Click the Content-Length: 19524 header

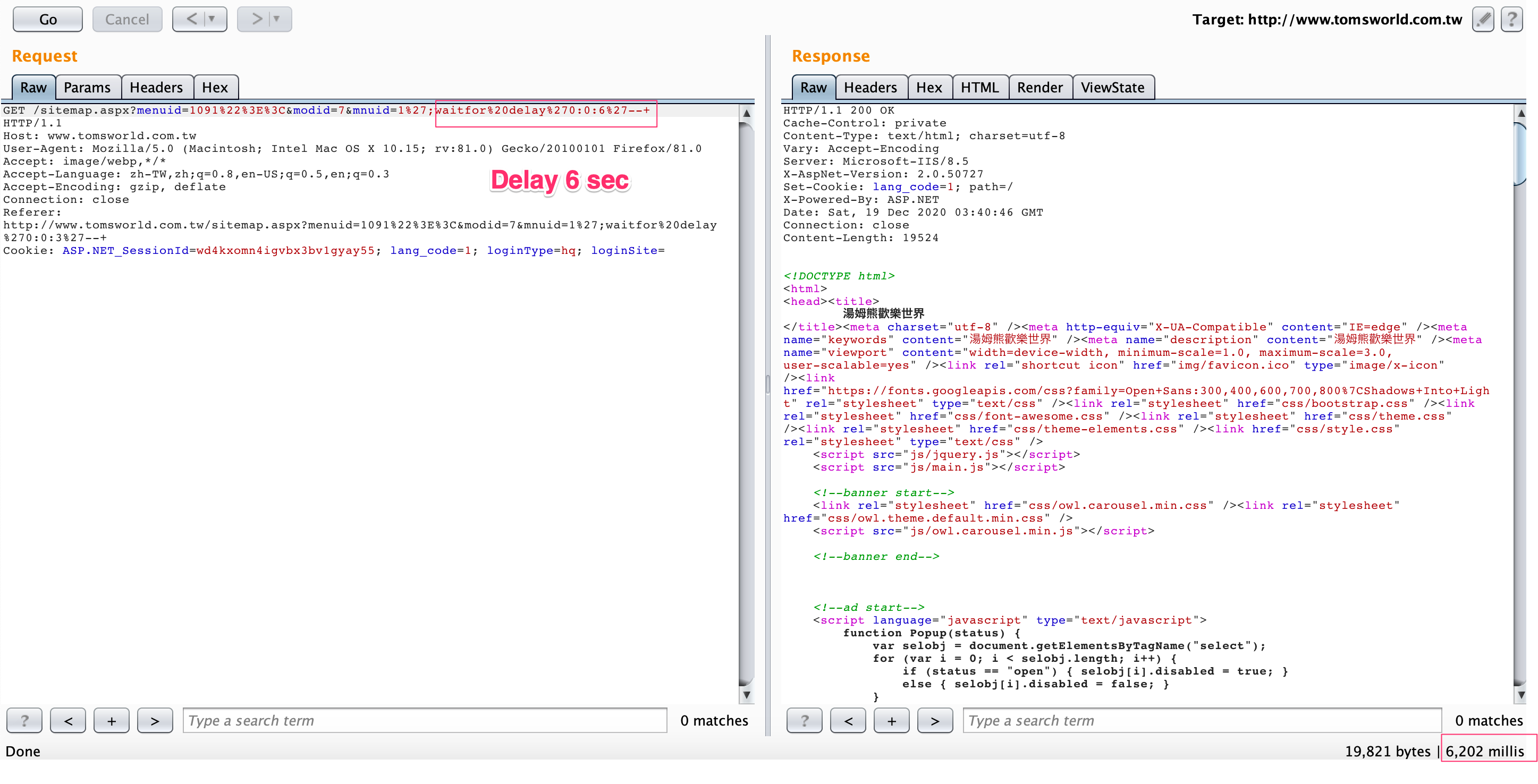pyautogui.click(x=860, y=238)
